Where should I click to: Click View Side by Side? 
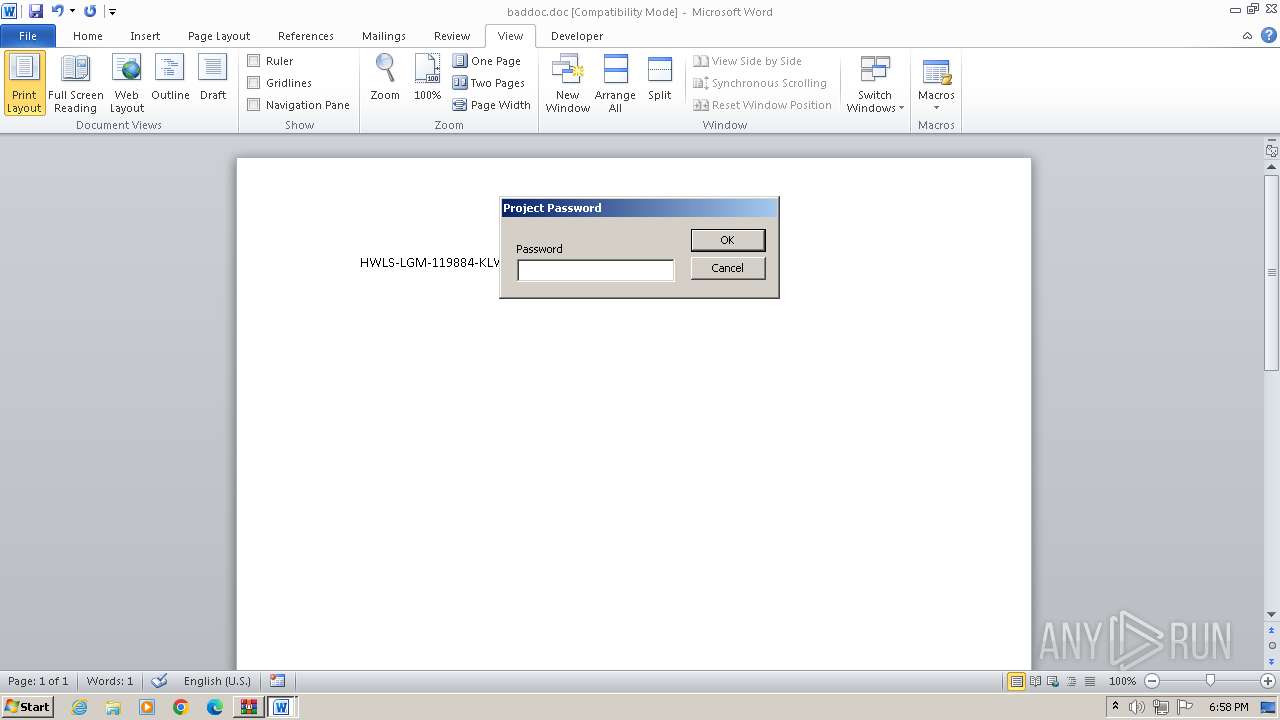748,61
